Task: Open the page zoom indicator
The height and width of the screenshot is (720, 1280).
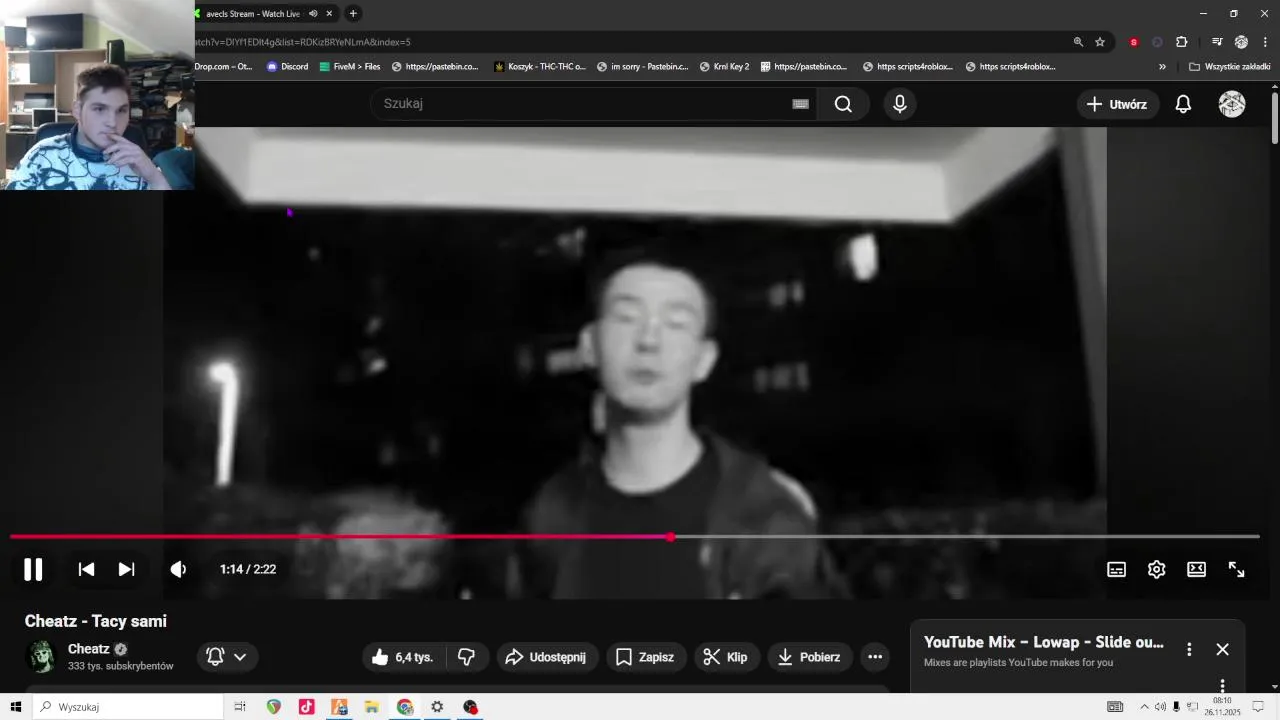Action: click(x=1078, y=42)
